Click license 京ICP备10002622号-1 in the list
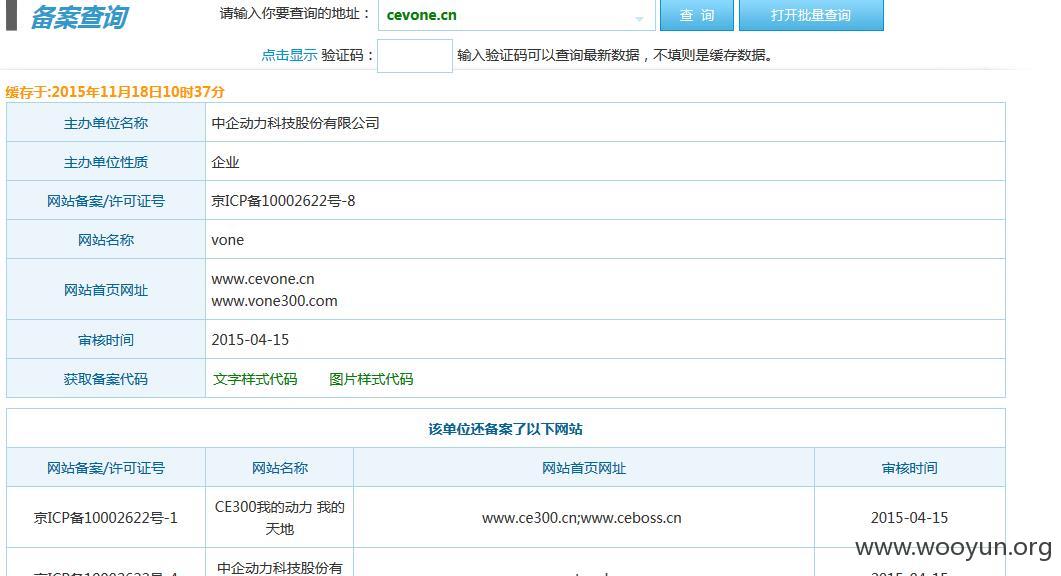Image resolution: width=1061 pixels, height=576 pixels. 106,518
